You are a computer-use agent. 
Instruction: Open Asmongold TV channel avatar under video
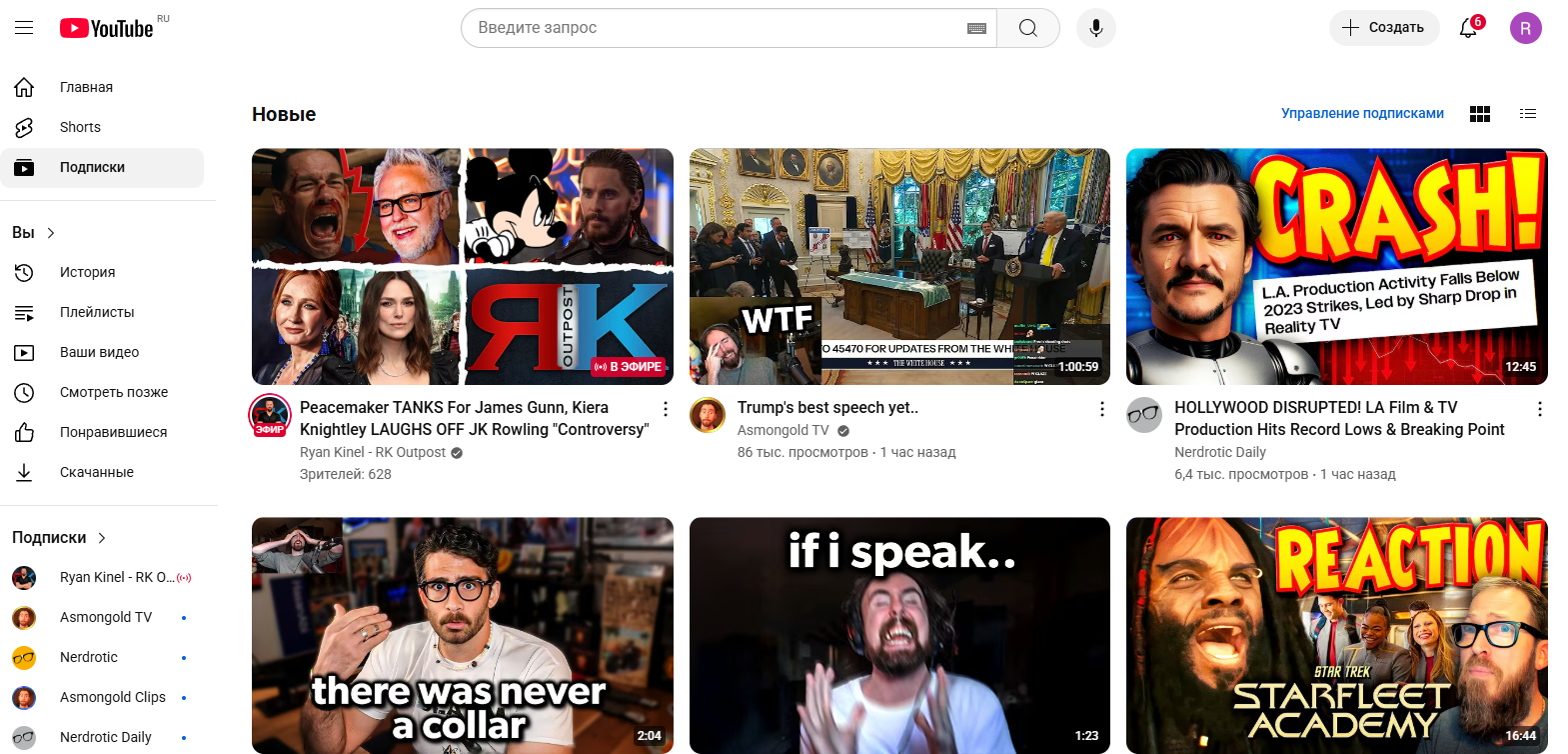tap(708, 415)
